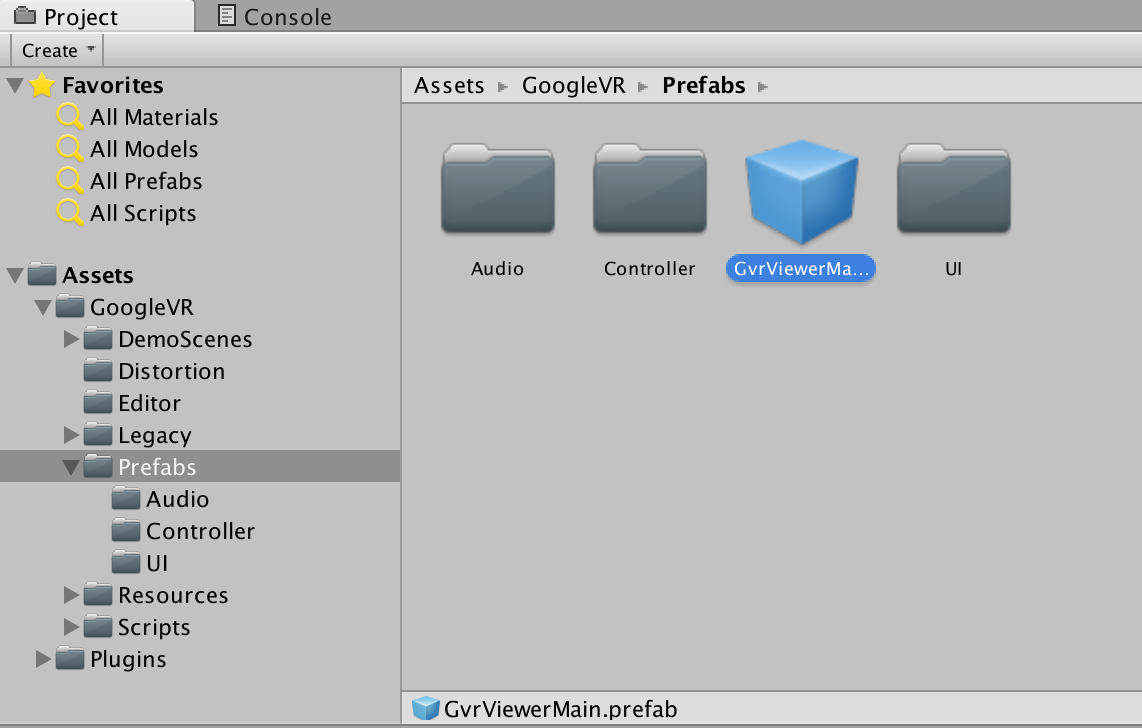Expand the Legacy folder arrow
1142x728 pixels.
point(71,435)
